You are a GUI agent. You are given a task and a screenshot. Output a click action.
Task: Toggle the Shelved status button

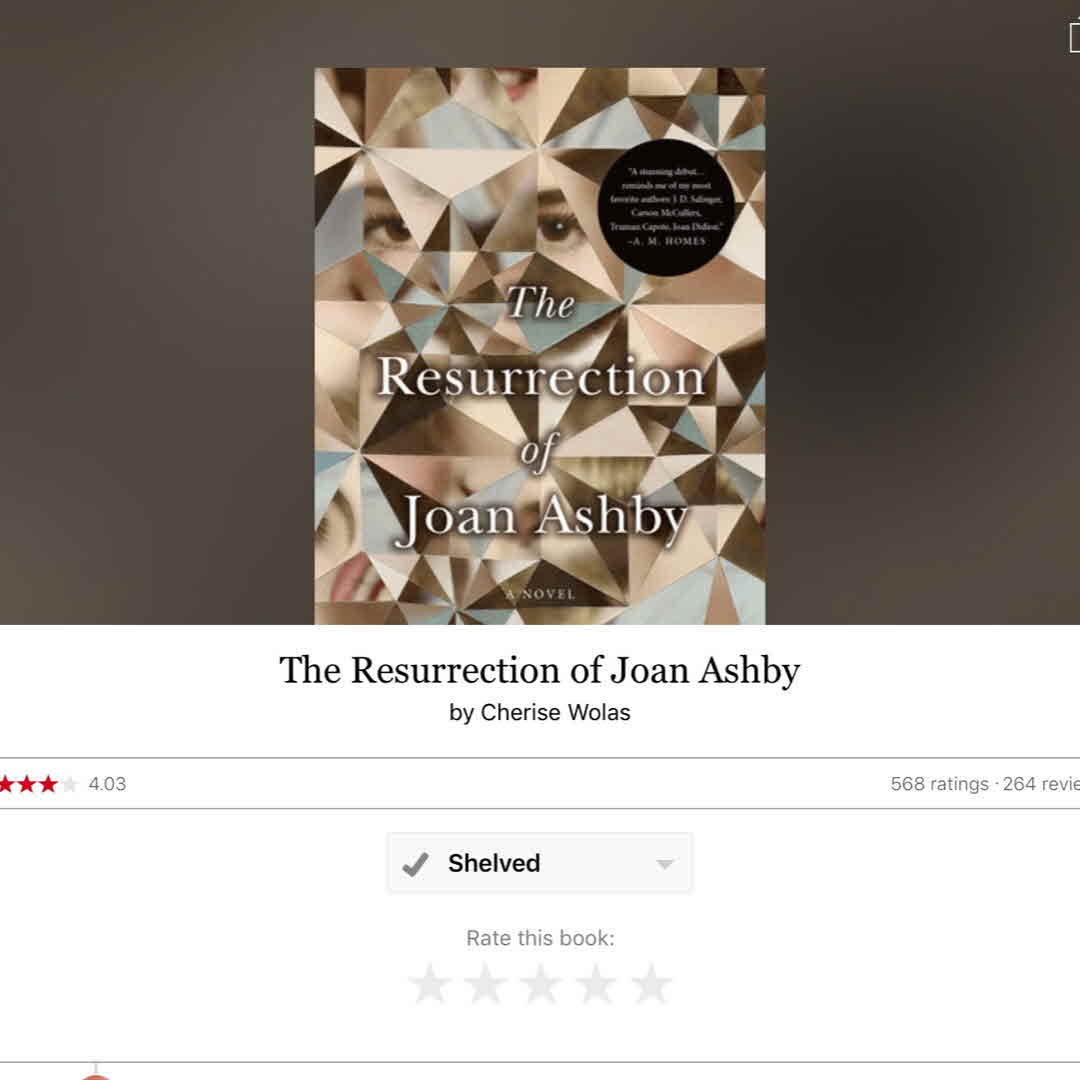[x=539, y=863]
